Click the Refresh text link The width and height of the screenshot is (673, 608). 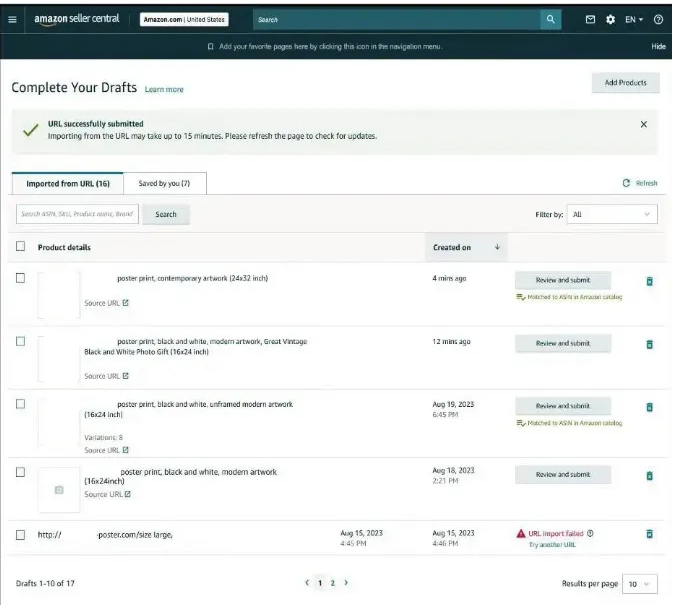coord(646,183)
